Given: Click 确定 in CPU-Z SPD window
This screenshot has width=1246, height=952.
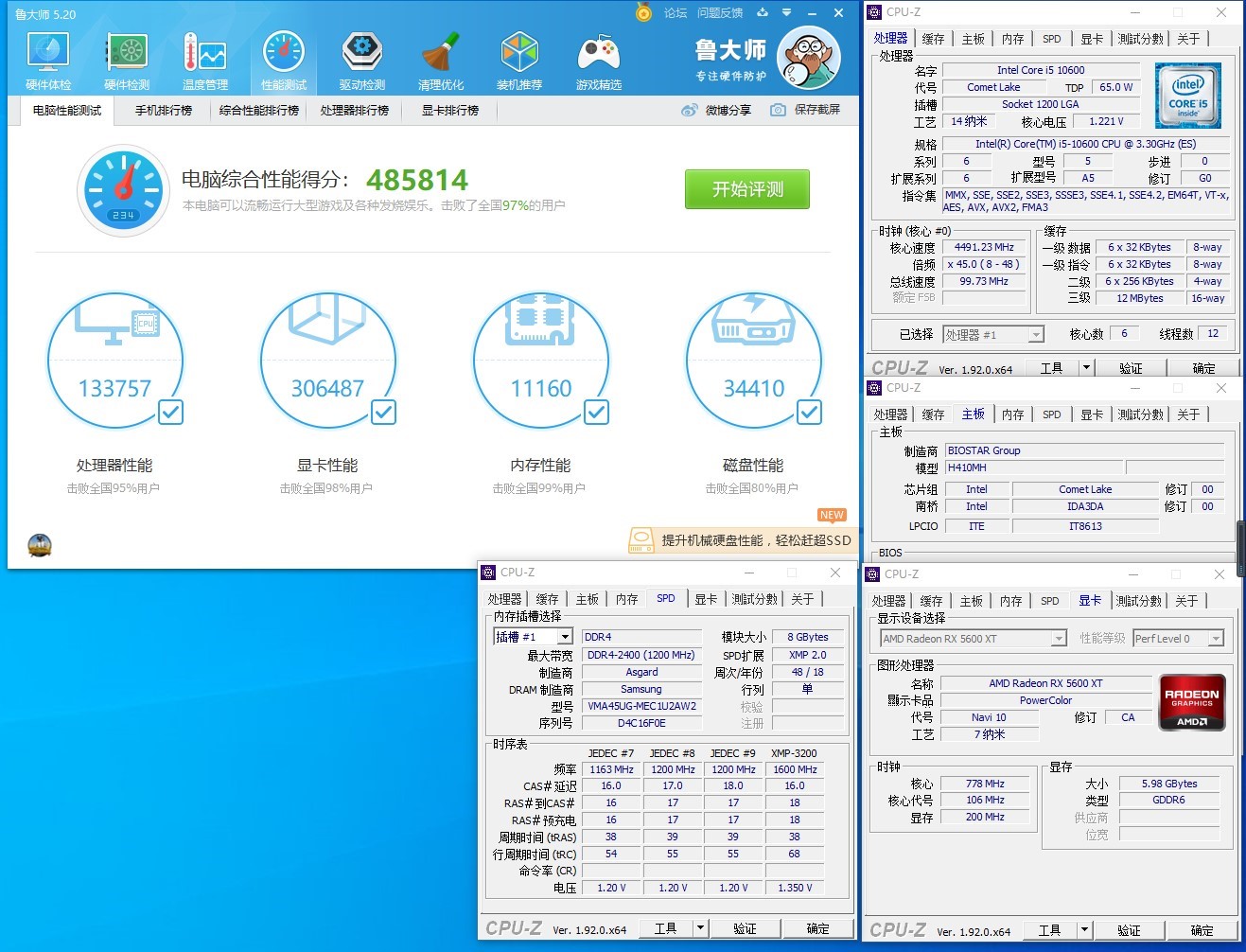Looking at the screenshot, I should tap(818, 927).
